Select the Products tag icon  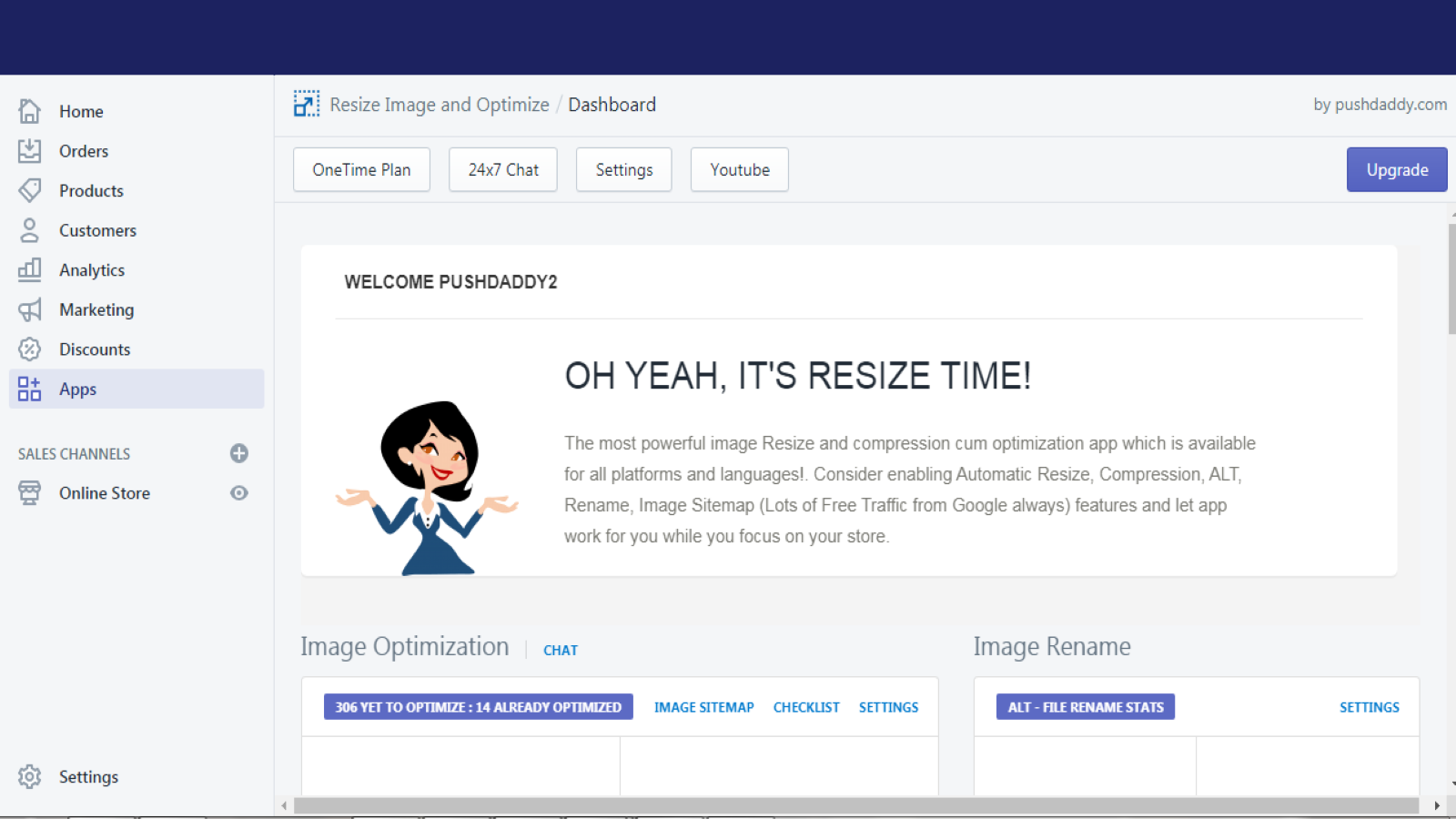[28, 190]
